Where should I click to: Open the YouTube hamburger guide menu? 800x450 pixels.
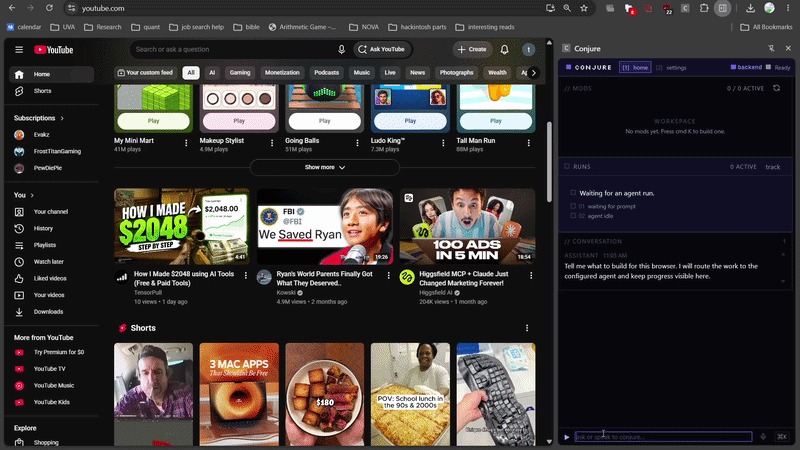pyautogui.click(x=19, y=49)
